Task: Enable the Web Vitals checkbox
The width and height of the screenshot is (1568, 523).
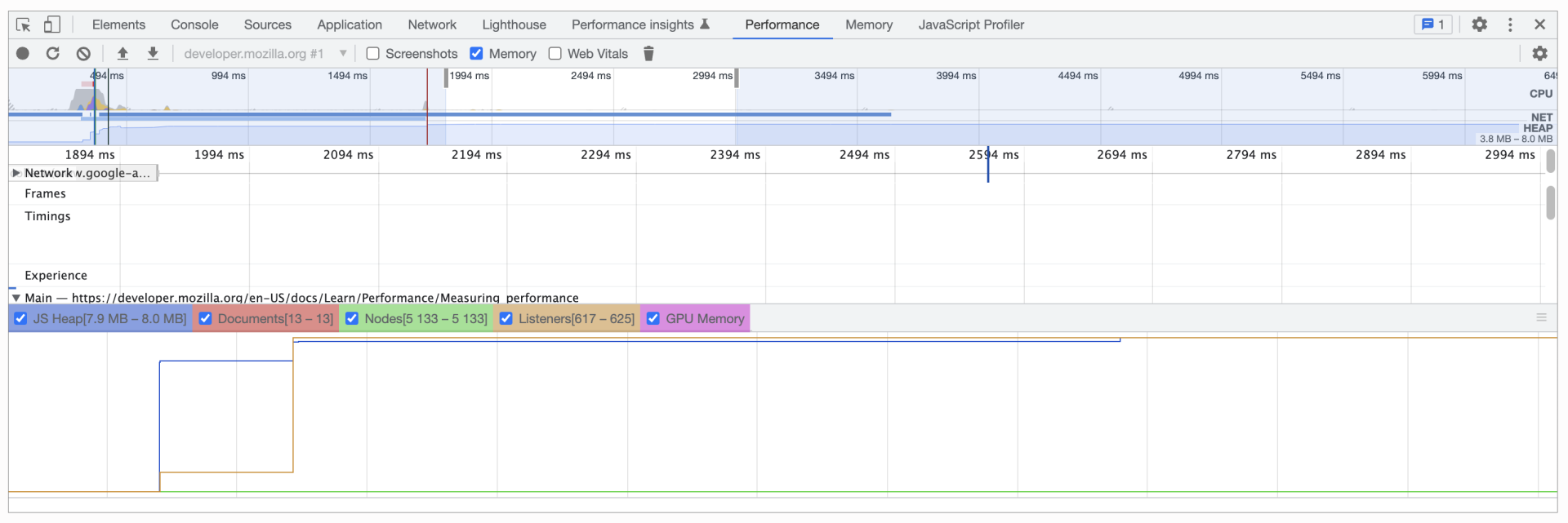Action: point(555,54)
